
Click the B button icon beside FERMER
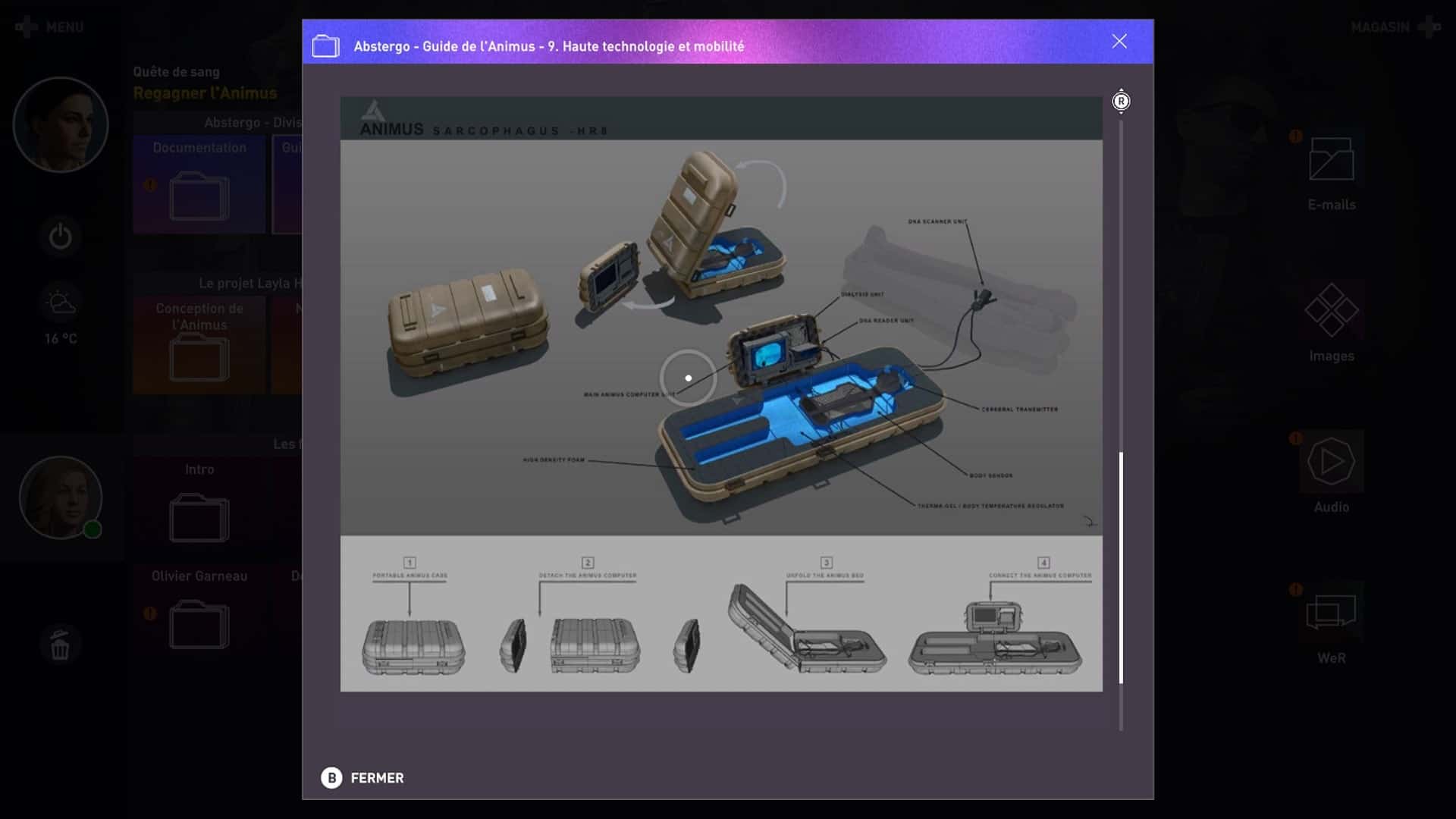pyautogui.click(x=331, y=778)
